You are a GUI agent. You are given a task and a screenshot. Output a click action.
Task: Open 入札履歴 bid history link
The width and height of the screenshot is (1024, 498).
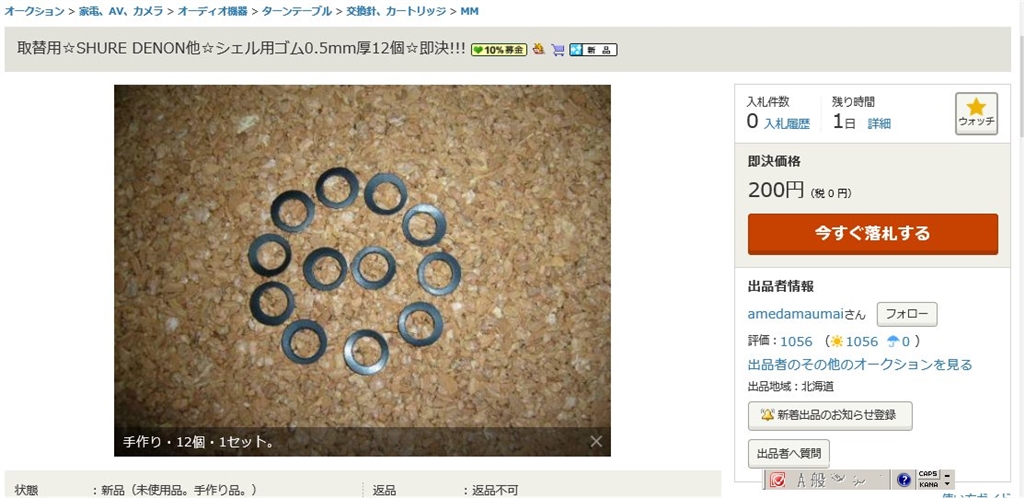click(x=787, y=123)
